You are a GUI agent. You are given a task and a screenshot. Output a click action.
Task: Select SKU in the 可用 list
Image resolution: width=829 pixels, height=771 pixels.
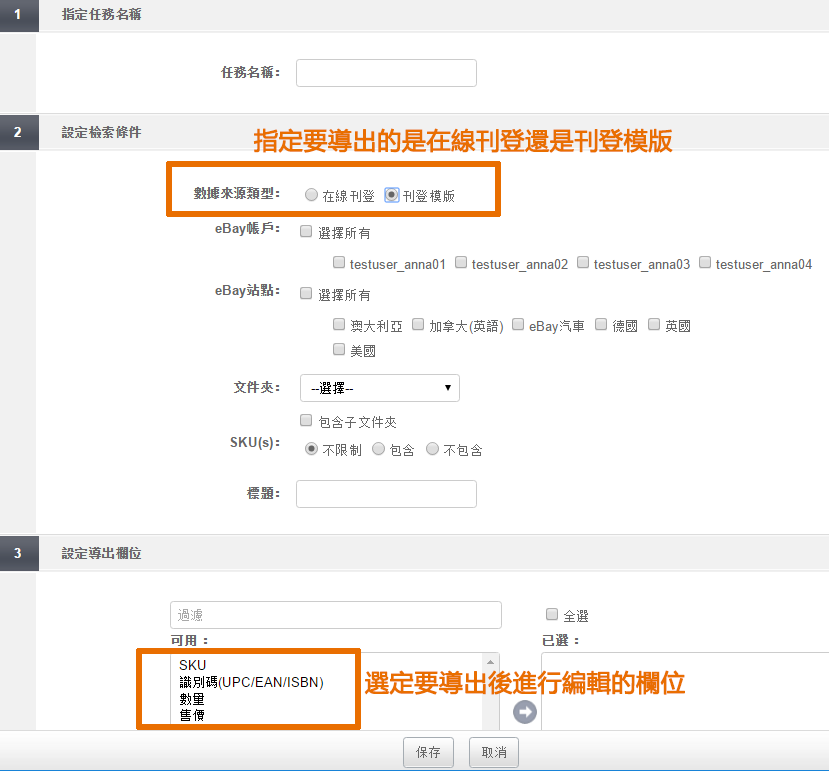(x=192, y=665)
